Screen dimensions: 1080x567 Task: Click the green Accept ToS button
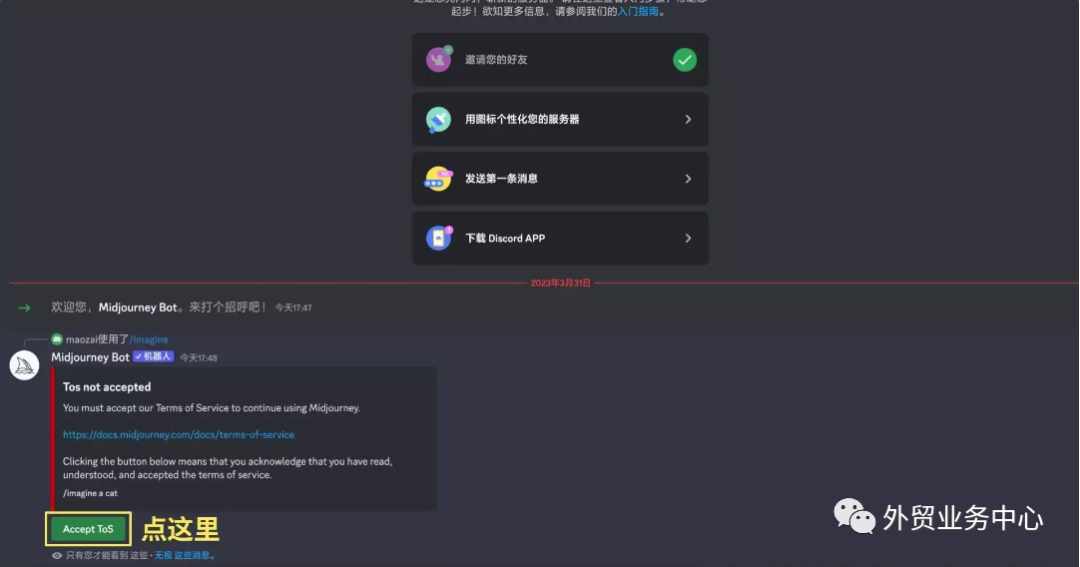point(88,529)
